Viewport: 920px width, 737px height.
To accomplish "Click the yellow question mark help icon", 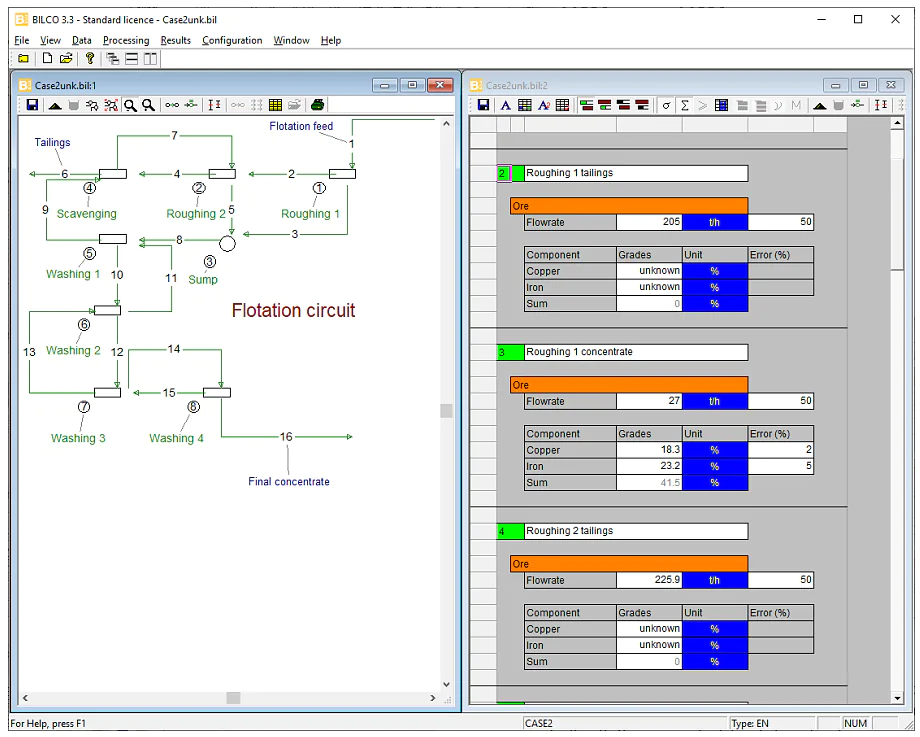I will point(90,58).
